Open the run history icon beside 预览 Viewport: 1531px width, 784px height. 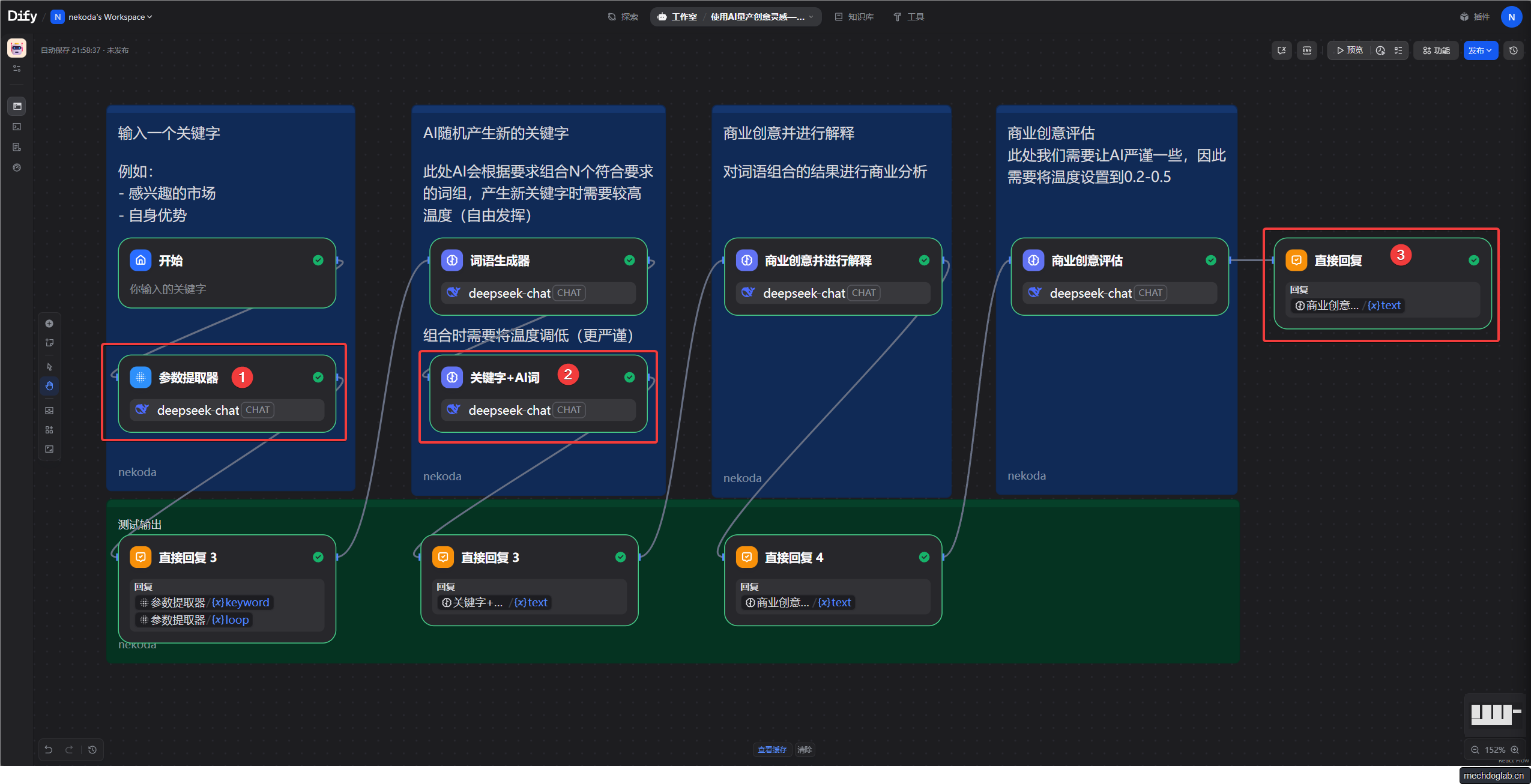[x=1380, y=50]
